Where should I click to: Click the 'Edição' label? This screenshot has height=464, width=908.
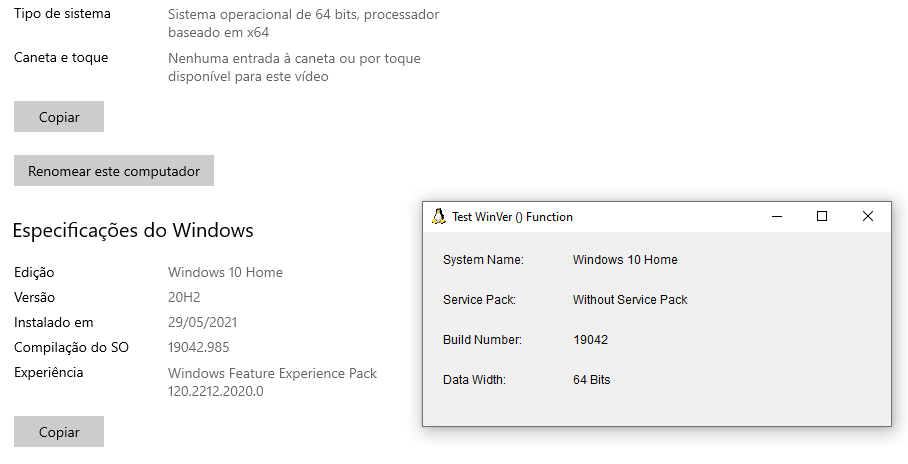point(34,272)
